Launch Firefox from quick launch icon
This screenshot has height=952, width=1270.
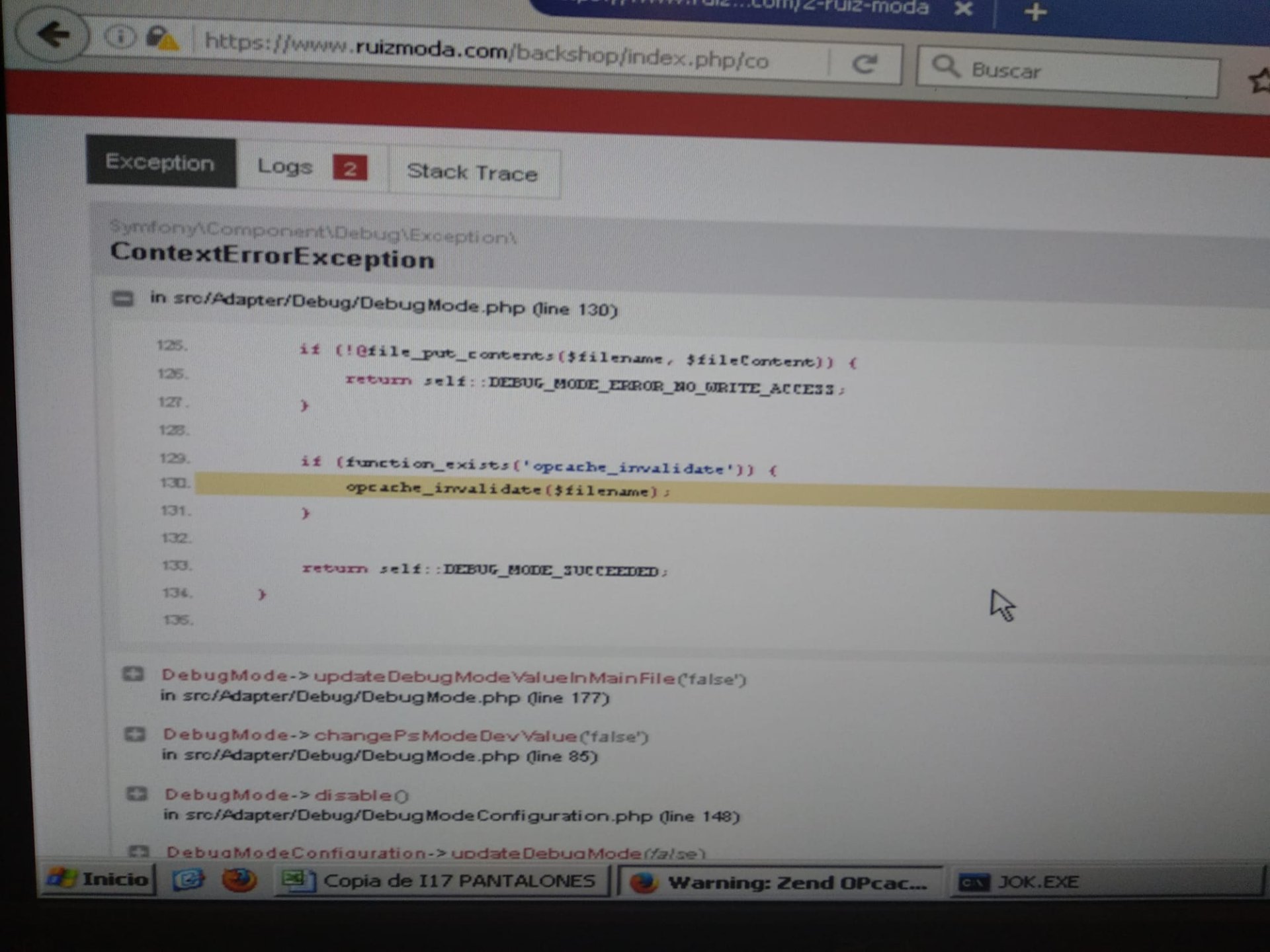[239, 880]
